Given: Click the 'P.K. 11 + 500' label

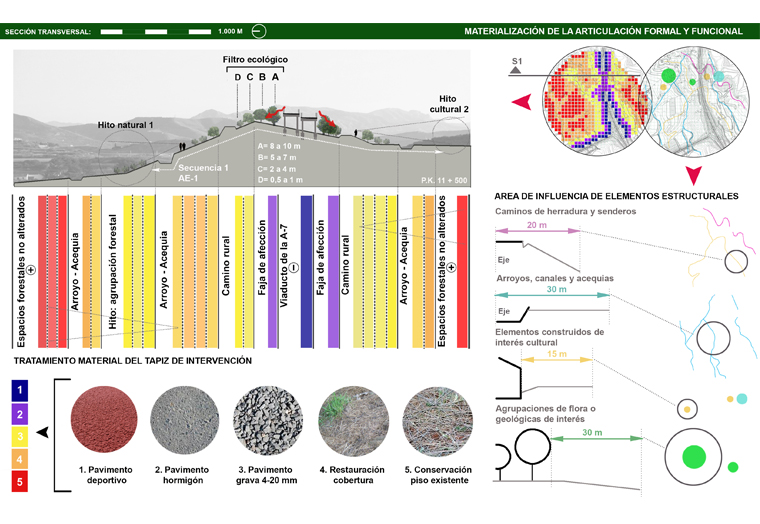Looking at the screenshot, I should click(x=444, y=180).
